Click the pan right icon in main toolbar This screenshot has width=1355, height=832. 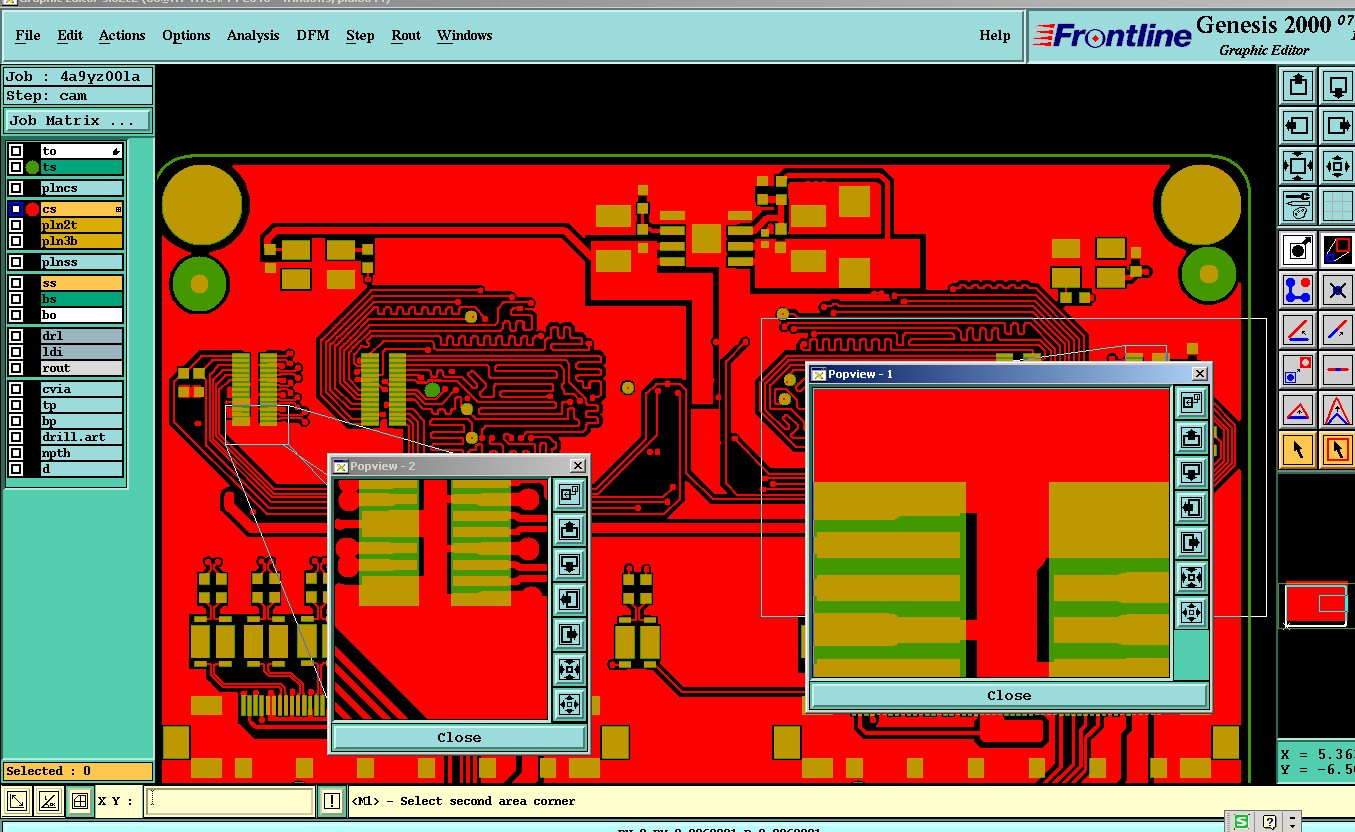[x=1338, y=126]
